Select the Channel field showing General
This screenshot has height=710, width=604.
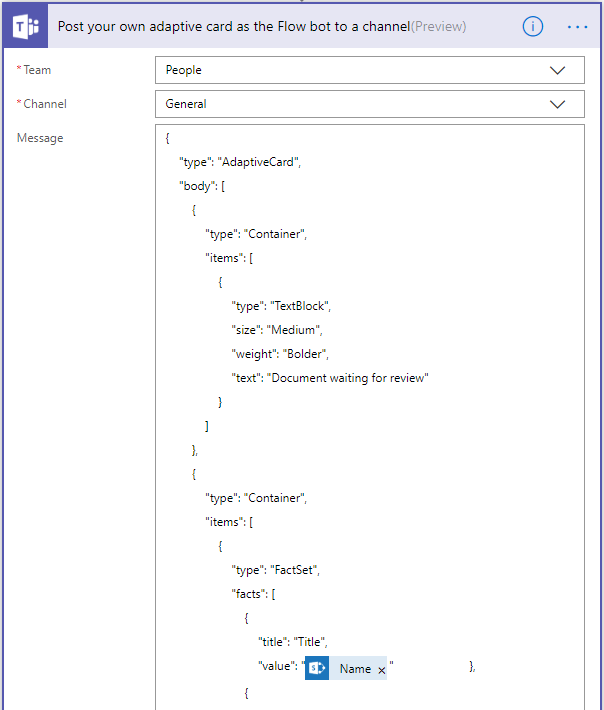tap(350, 104)
